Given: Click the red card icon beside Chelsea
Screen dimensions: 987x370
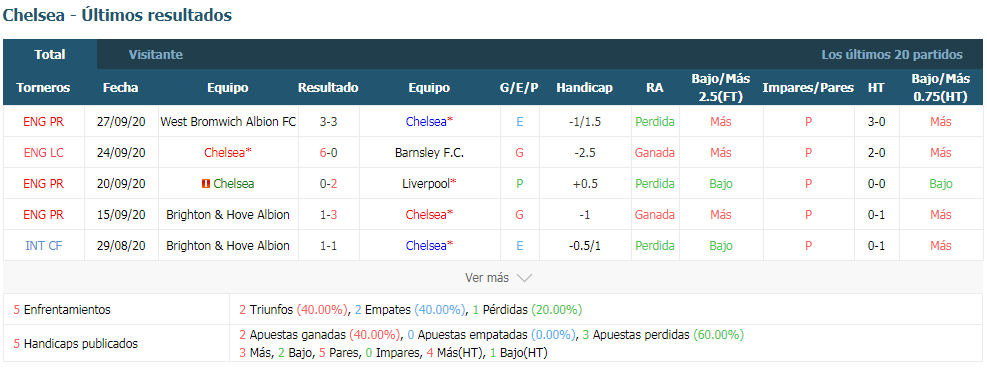Looking at the screenshot, I should (x=205, y=184).
